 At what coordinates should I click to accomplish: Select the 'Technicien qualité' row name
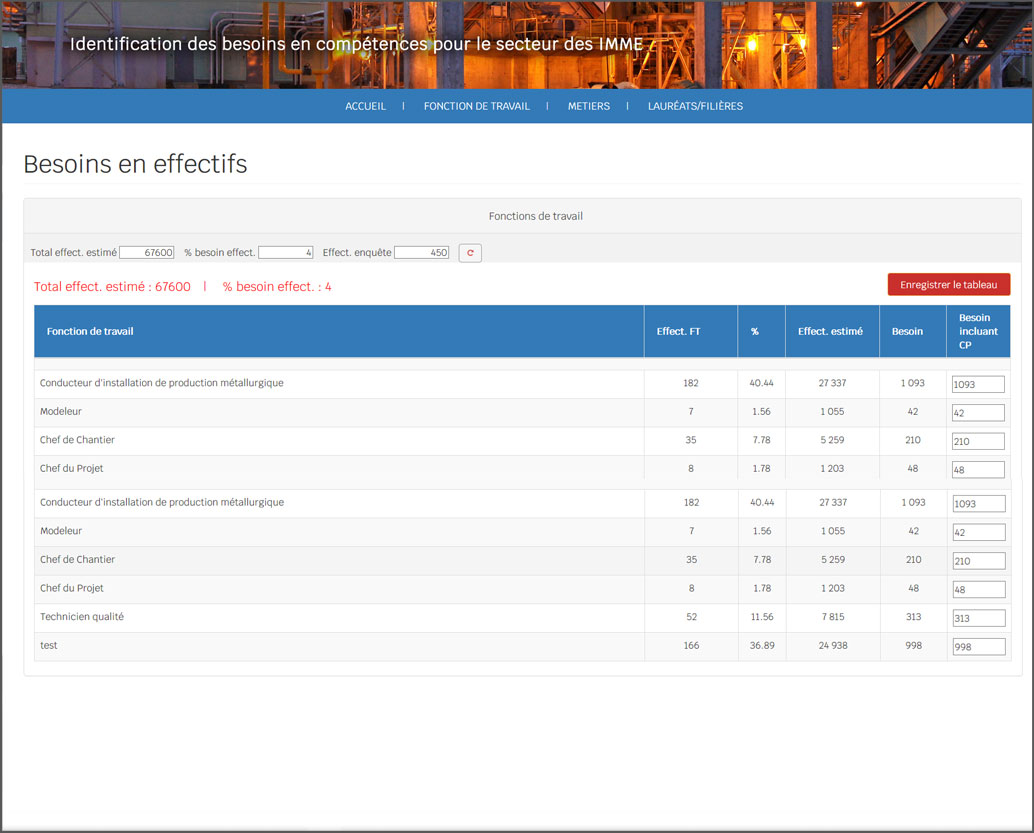pyautogui.click(x=82, y=617)
